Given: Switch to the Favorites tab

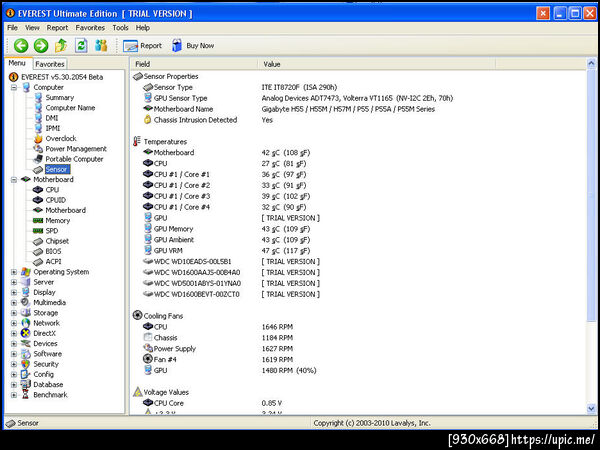Looking at the screenshot, I should click(x=50, y=64).
